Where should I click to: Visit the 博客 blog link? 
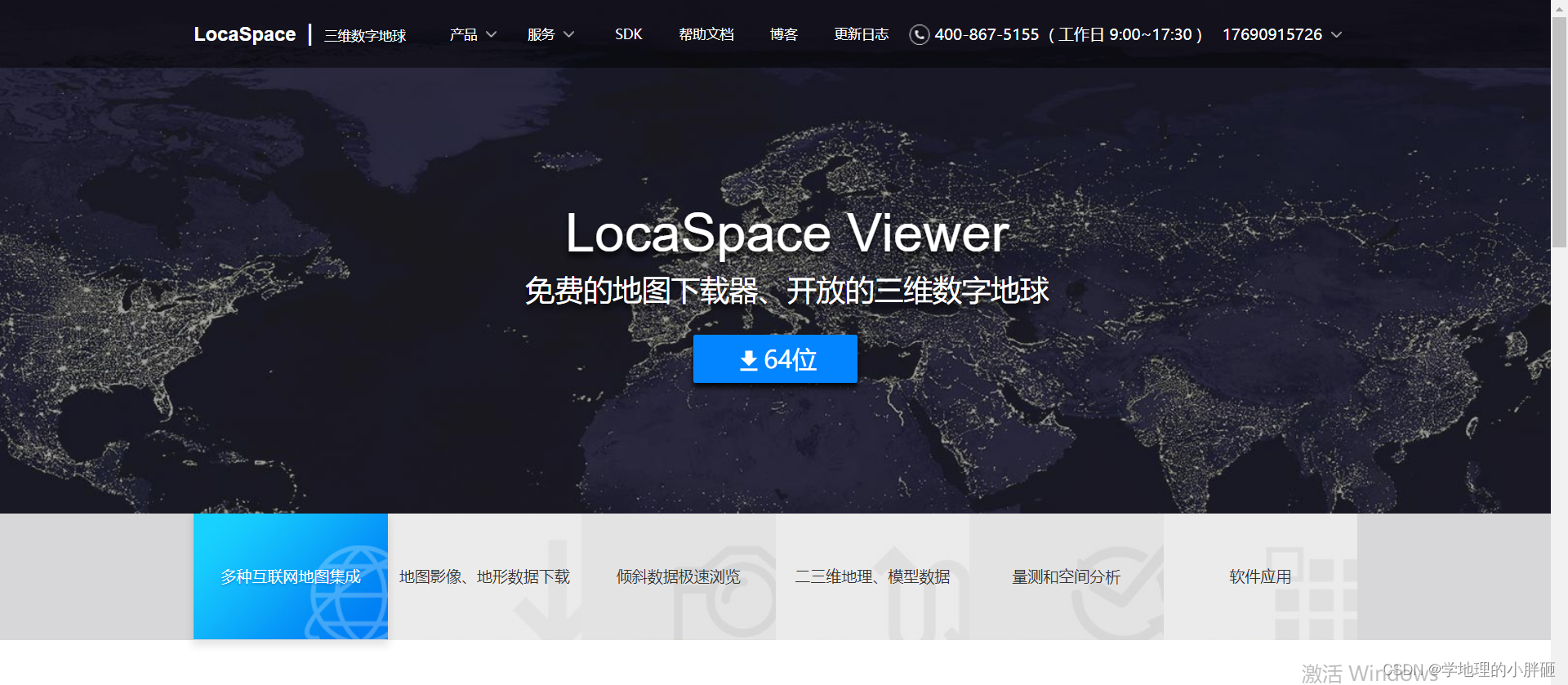[x=784, y=34]
